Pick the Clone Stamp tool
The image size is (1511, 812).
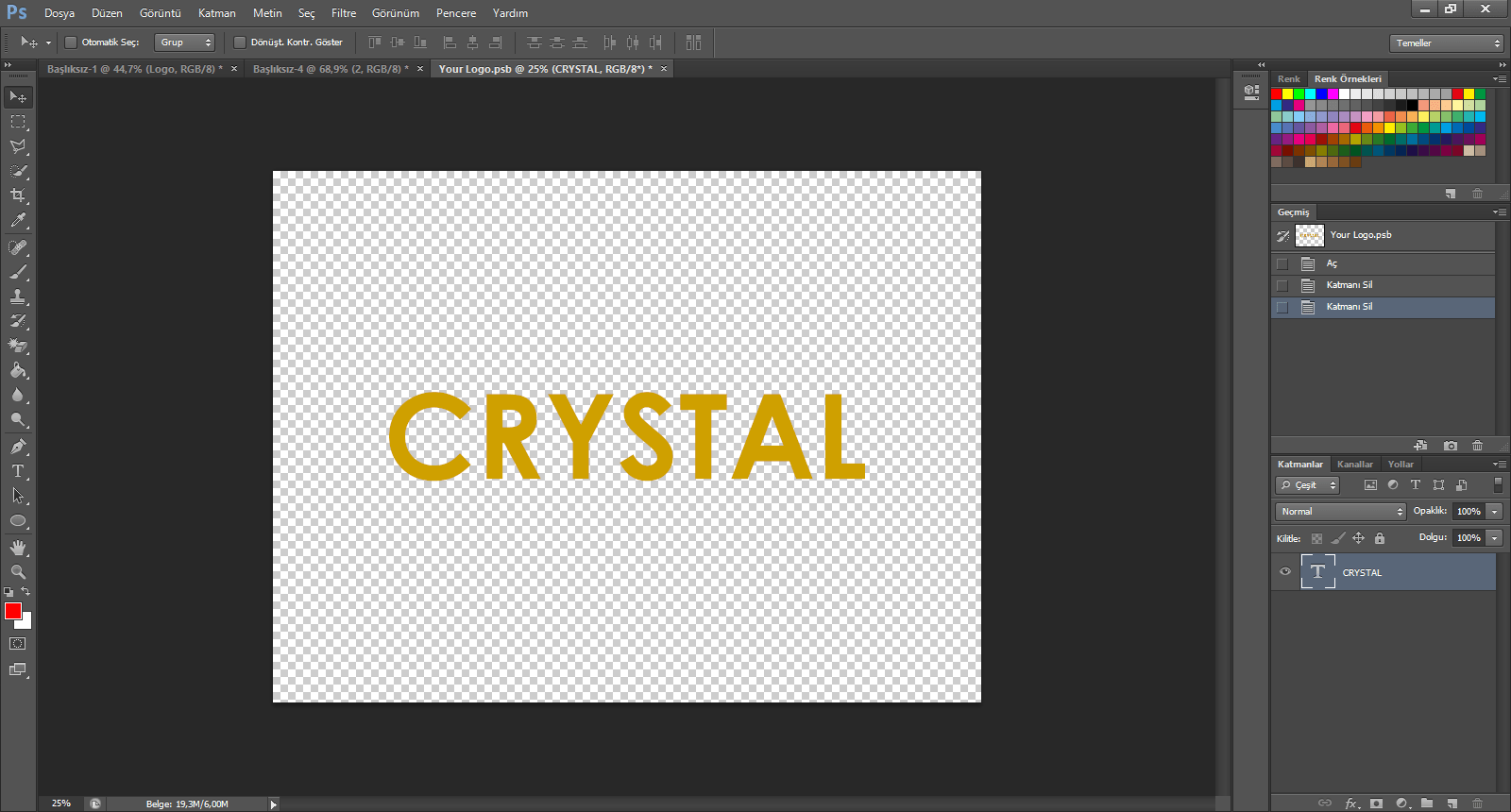[x=18, y=296]
